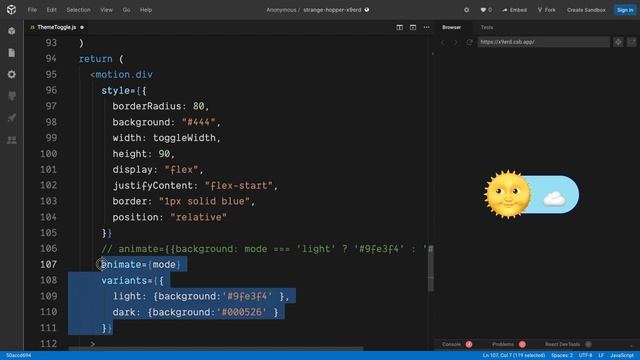Image resolution: width=640 pixels, height=360 pixels.
Task: Click the preview URL address field
Action: [544, 42]
